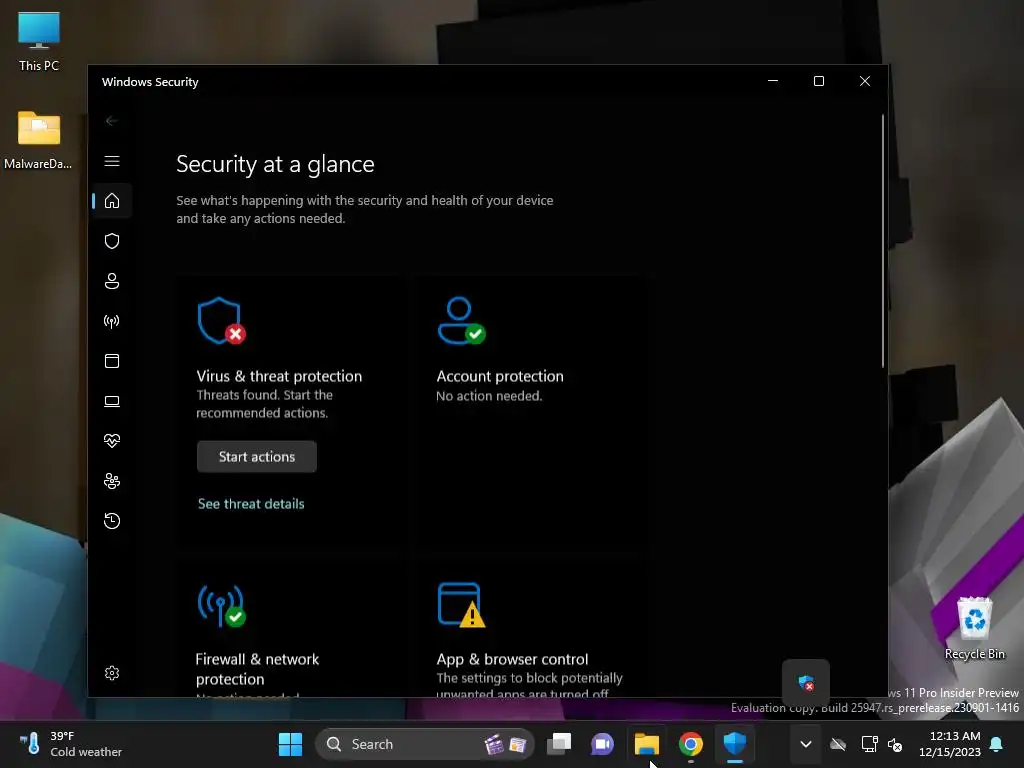Click the Start actions button

tap(257, 456)
